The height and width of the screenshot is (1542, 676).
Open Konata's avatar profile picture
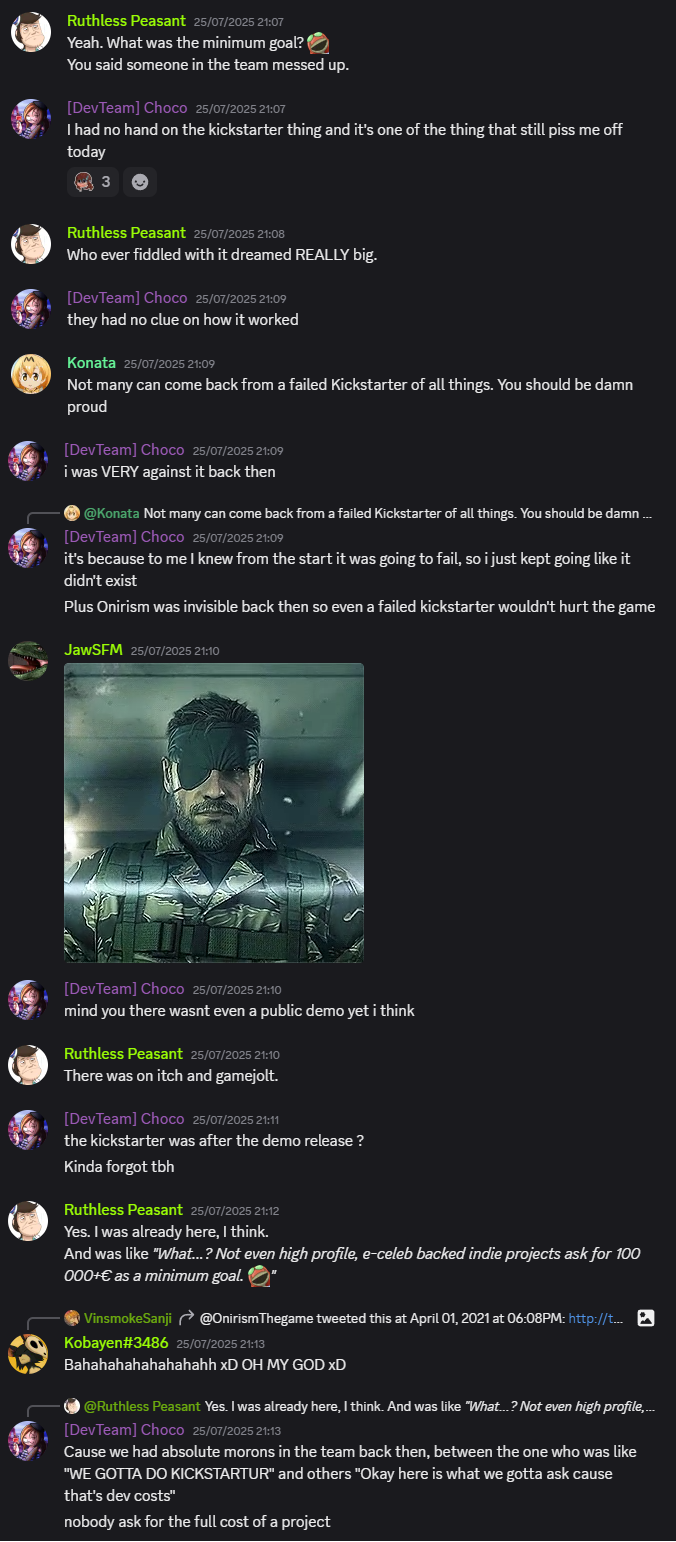tap(30, 374)
